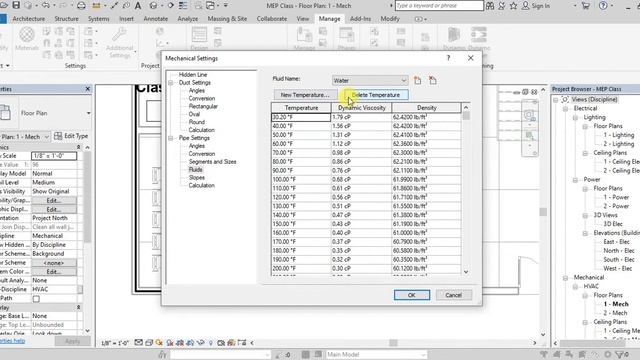Click the Delete Temperature button
The image size is (640, 360).
point(376,95)
